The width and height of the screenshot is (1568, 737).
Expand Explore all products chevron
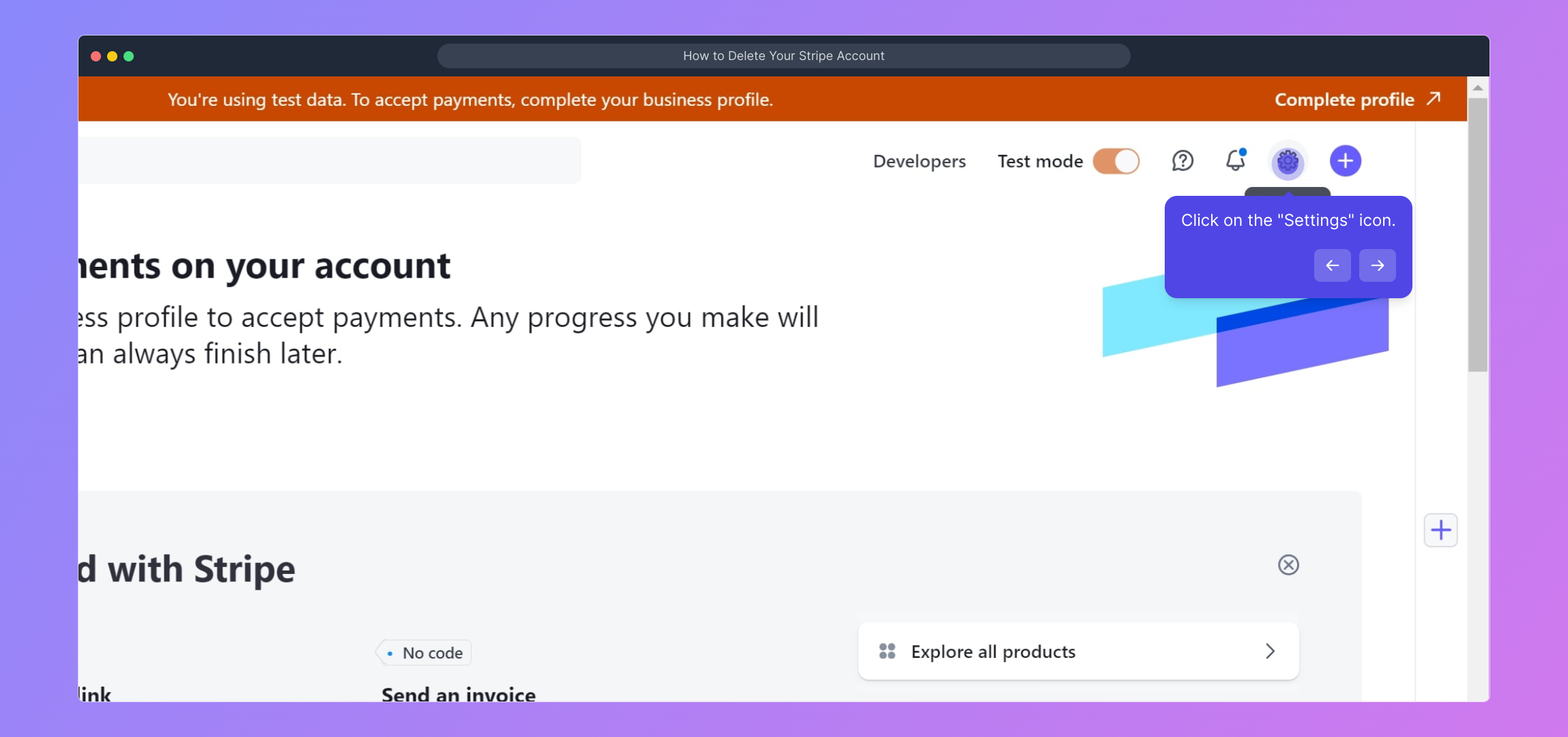point(1270,651)
